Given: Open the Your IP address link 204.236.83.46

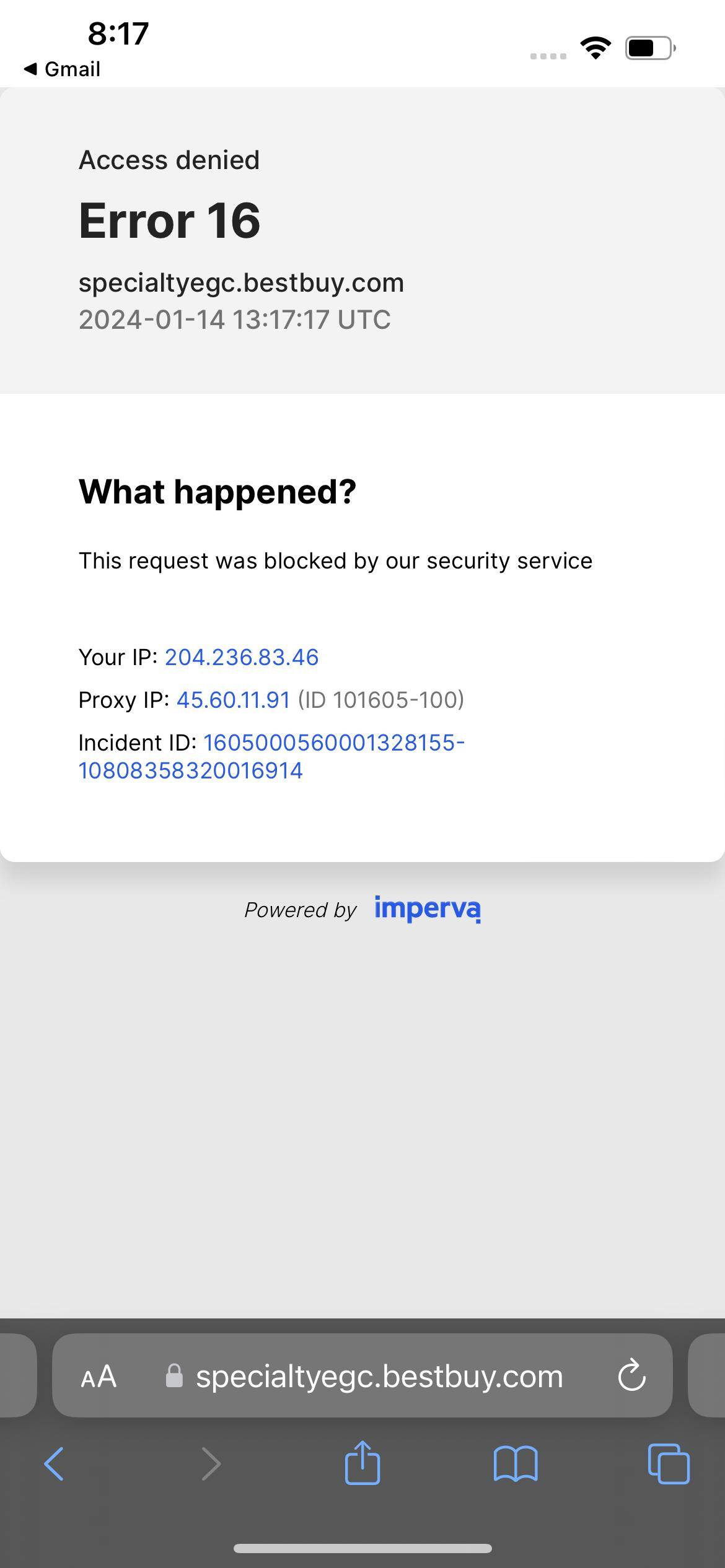Looking at the screenshot, I should coord(241,657).
